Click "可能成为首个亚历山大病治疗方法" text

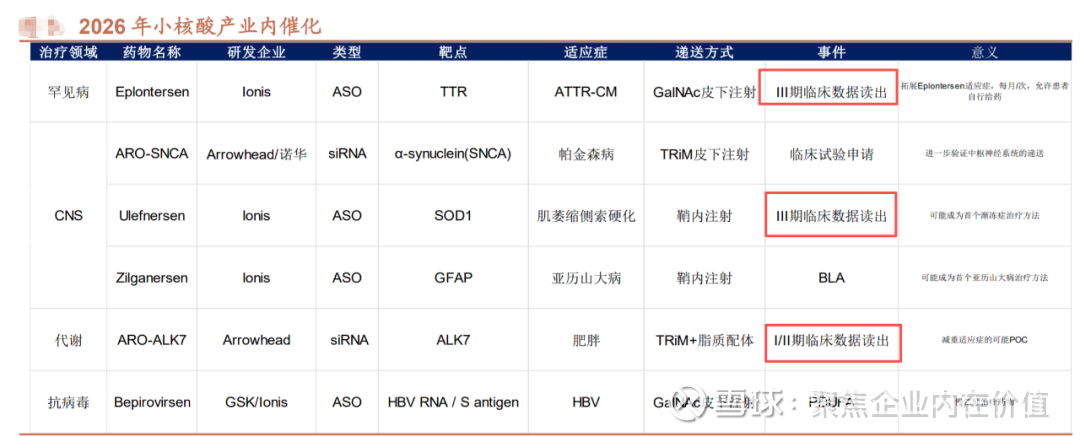click(984, 278)
